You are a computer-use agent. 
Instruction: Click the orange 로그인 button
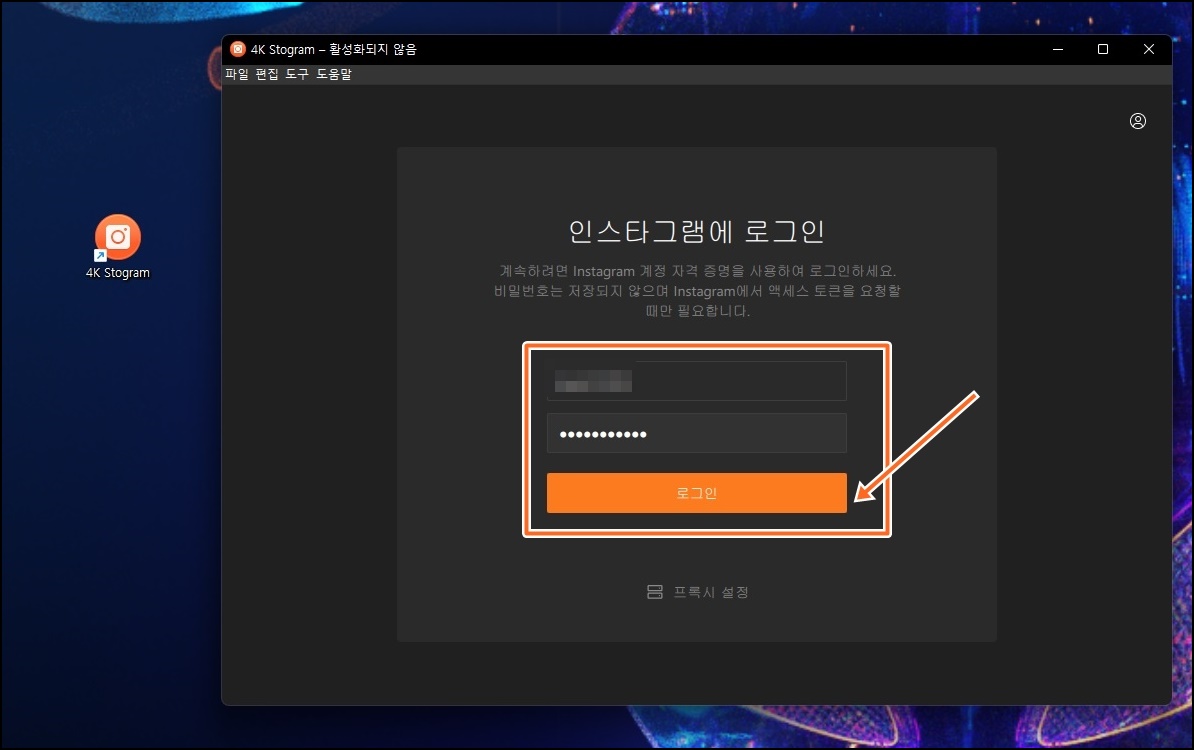click(697, 493)
